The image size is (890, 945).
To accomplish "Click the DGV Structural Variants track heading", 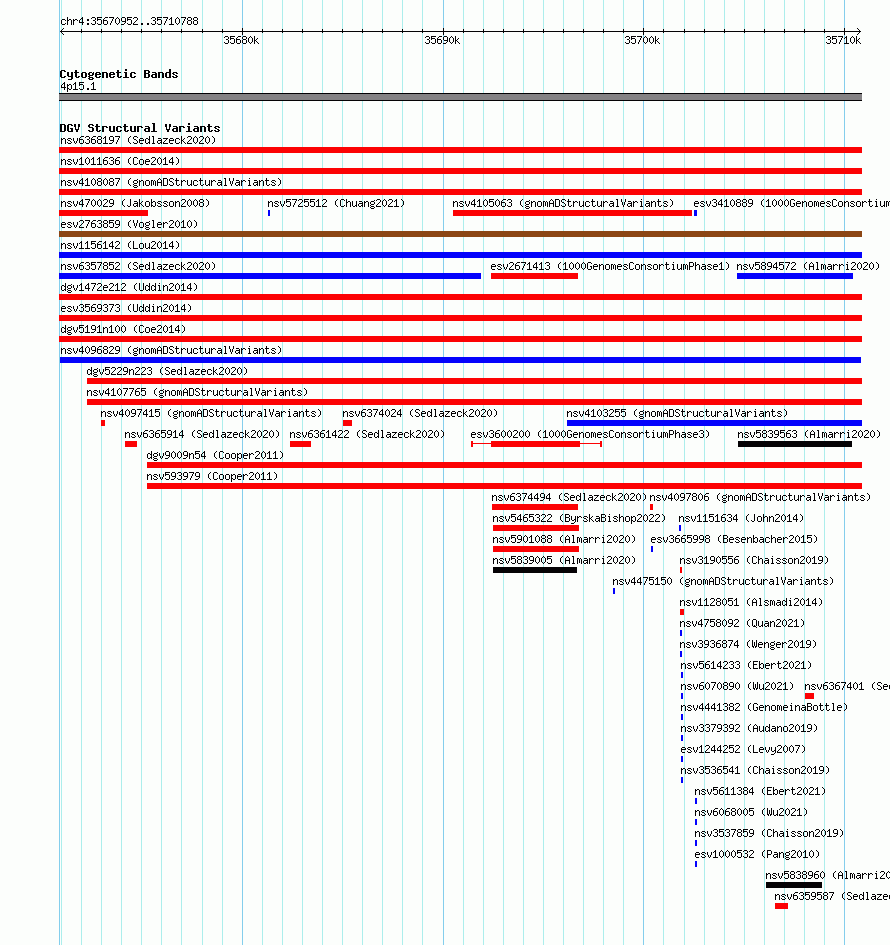I will point(140,128).
